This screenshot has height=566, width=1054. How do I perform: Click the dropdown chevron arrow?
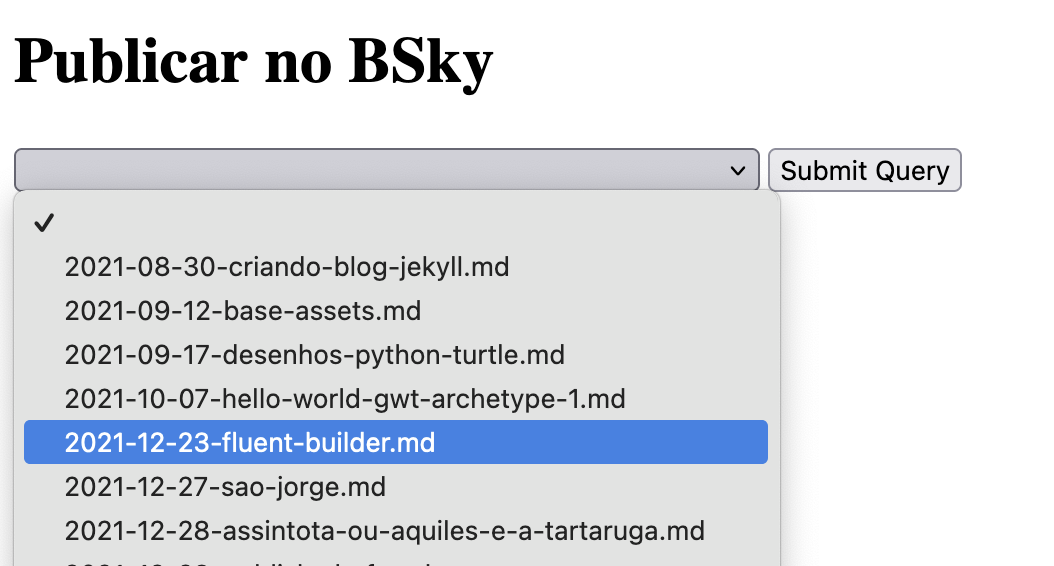[738, 171]
